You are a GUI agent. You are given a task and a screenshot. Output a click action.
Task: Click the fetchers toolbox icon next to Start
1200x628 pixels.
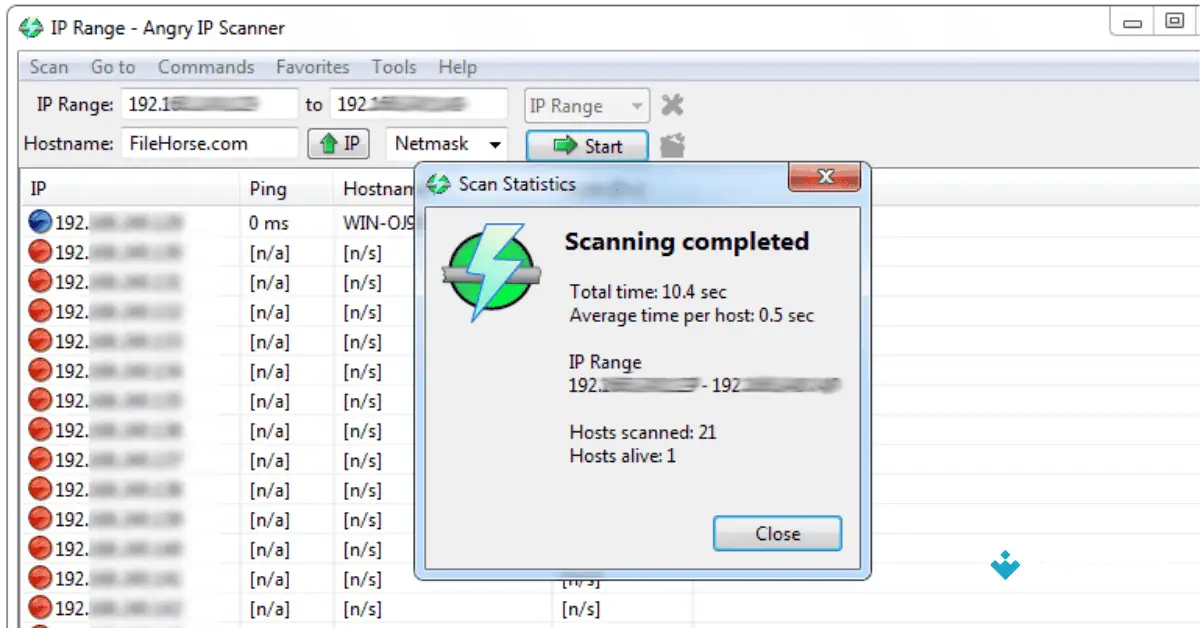pyautogui.click(x=671, y=145)
